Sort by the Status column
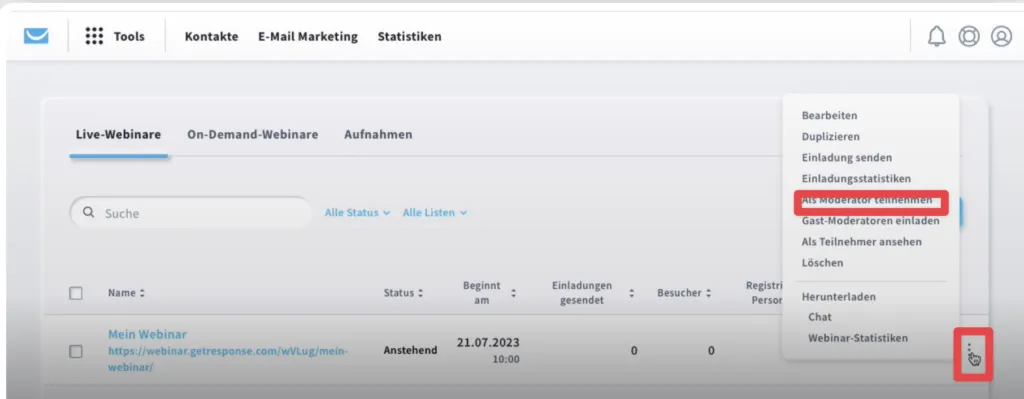 [x=403, y=293]
